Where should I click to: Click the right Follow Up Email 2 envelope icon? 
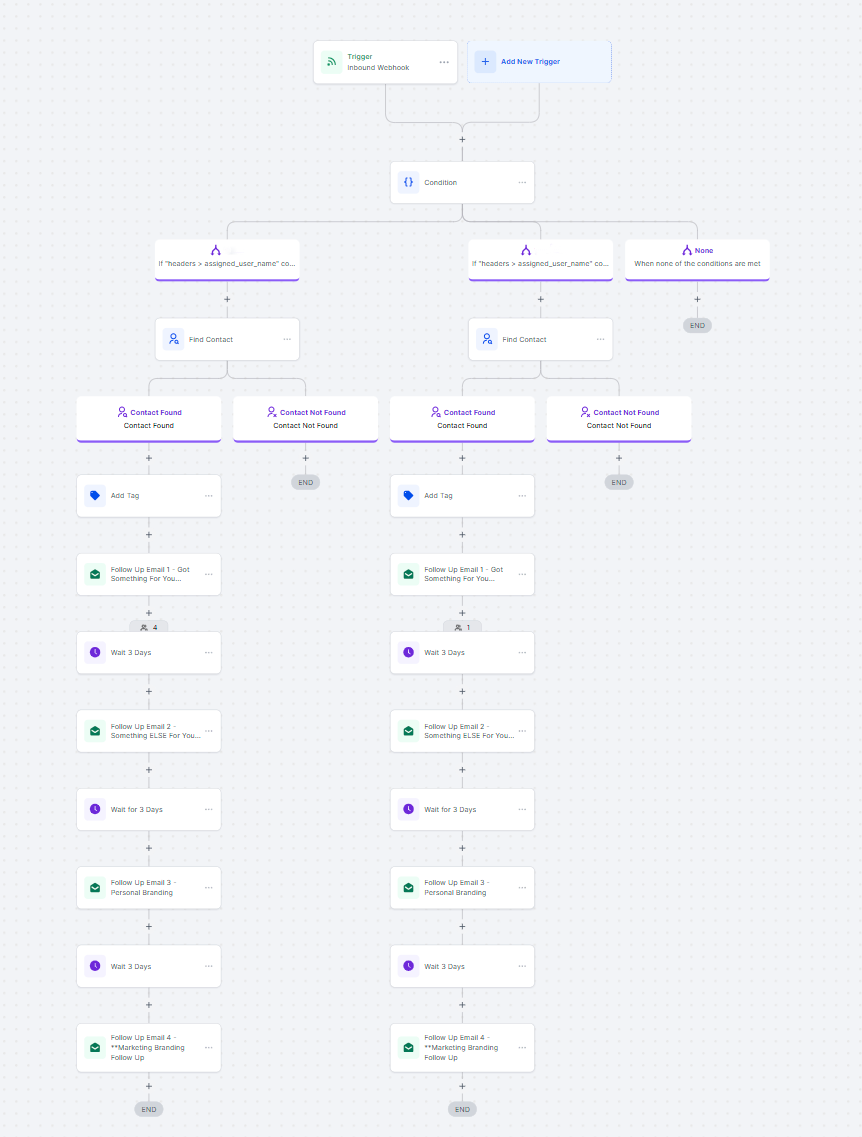pos(408,731)
